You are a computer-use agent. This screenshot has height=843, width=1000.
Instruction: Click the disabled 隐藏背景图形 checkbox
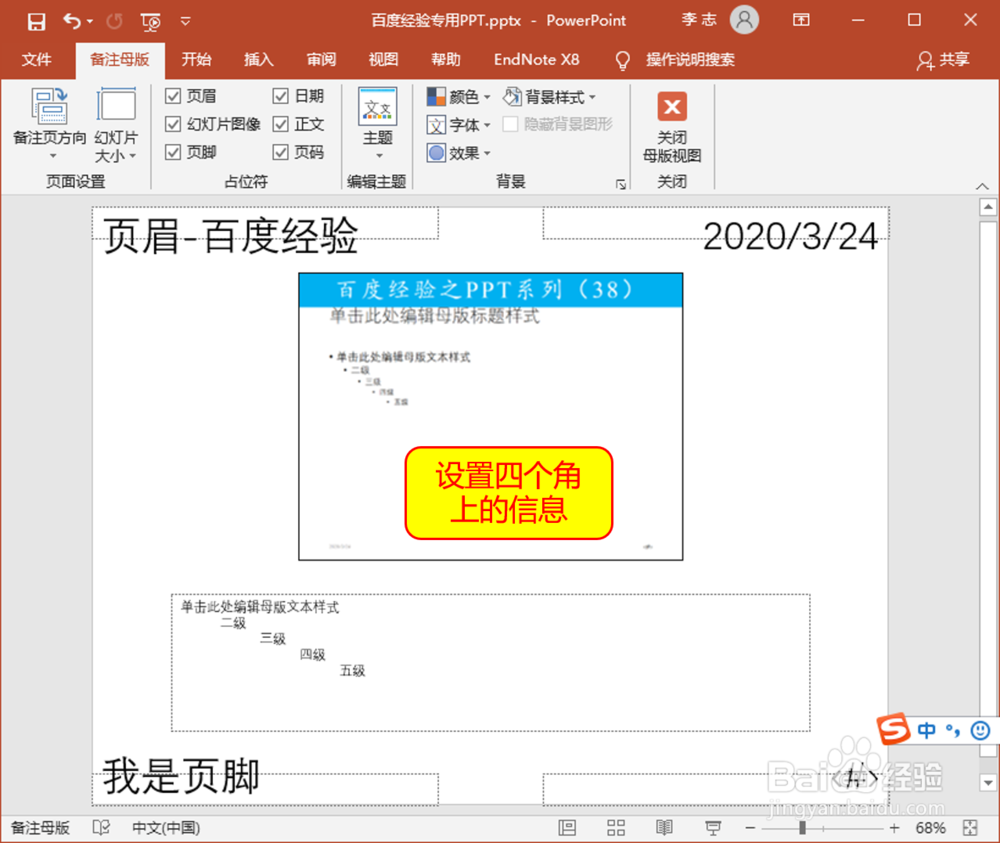click(x=510, y=124)
